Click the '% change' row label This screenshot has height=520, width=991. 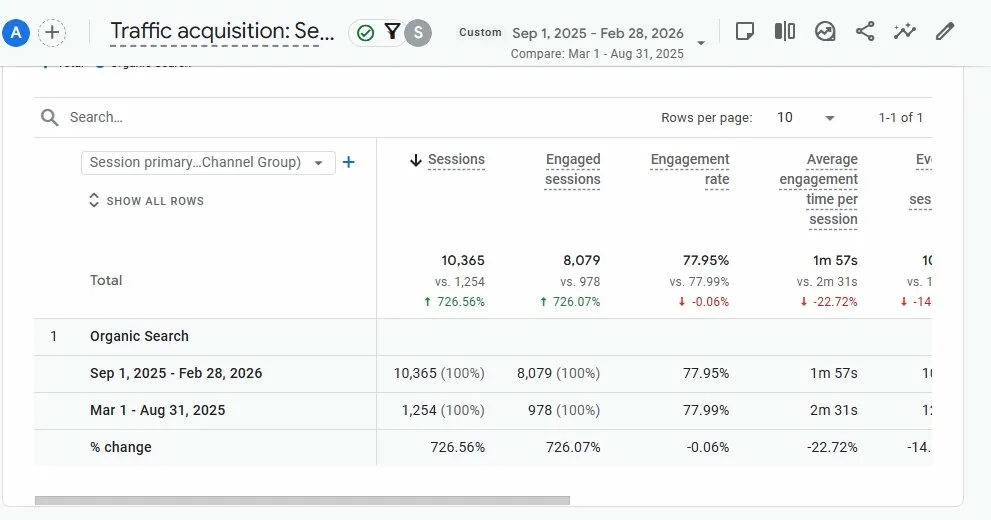[121, 447]
